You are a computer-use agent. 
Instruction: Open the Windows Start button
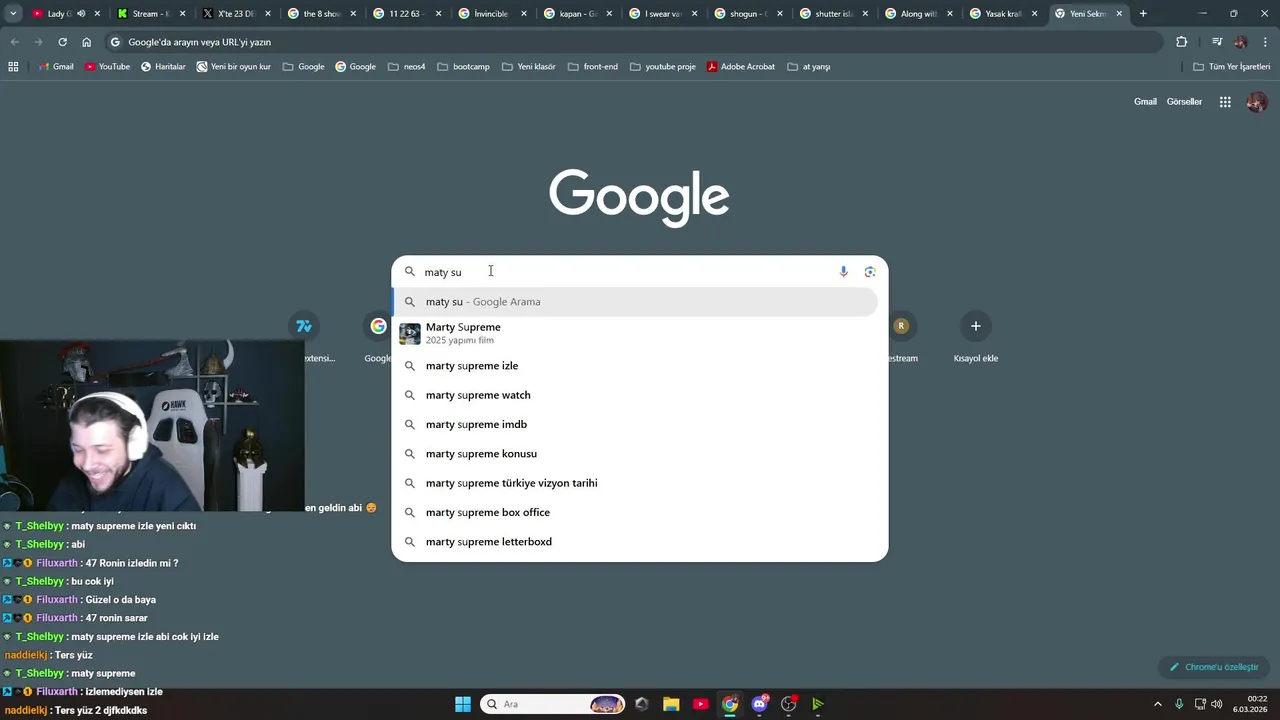[463, 704]
